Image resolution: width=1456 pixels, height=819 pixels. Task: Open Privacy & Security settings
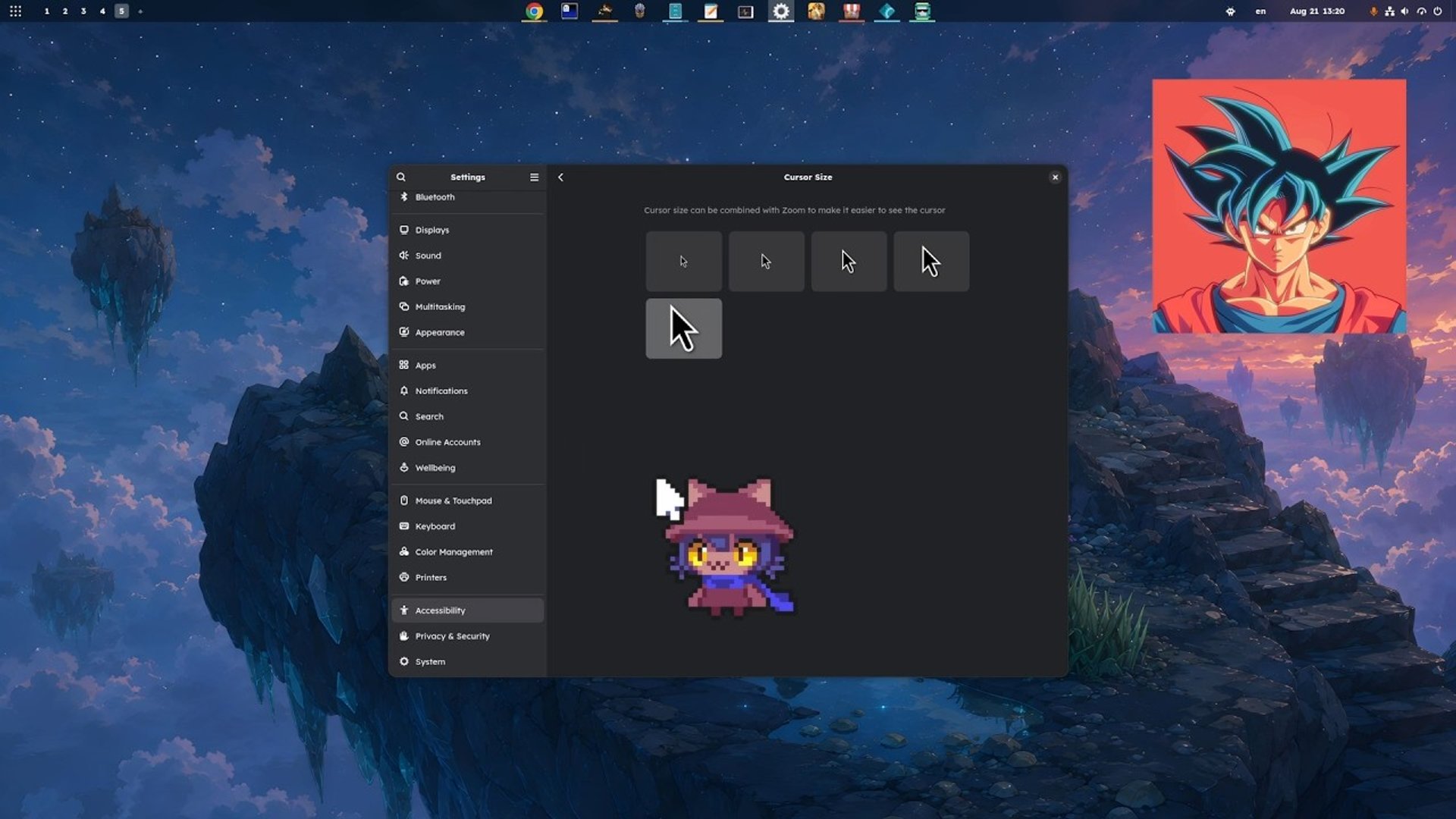pos(468,636)
